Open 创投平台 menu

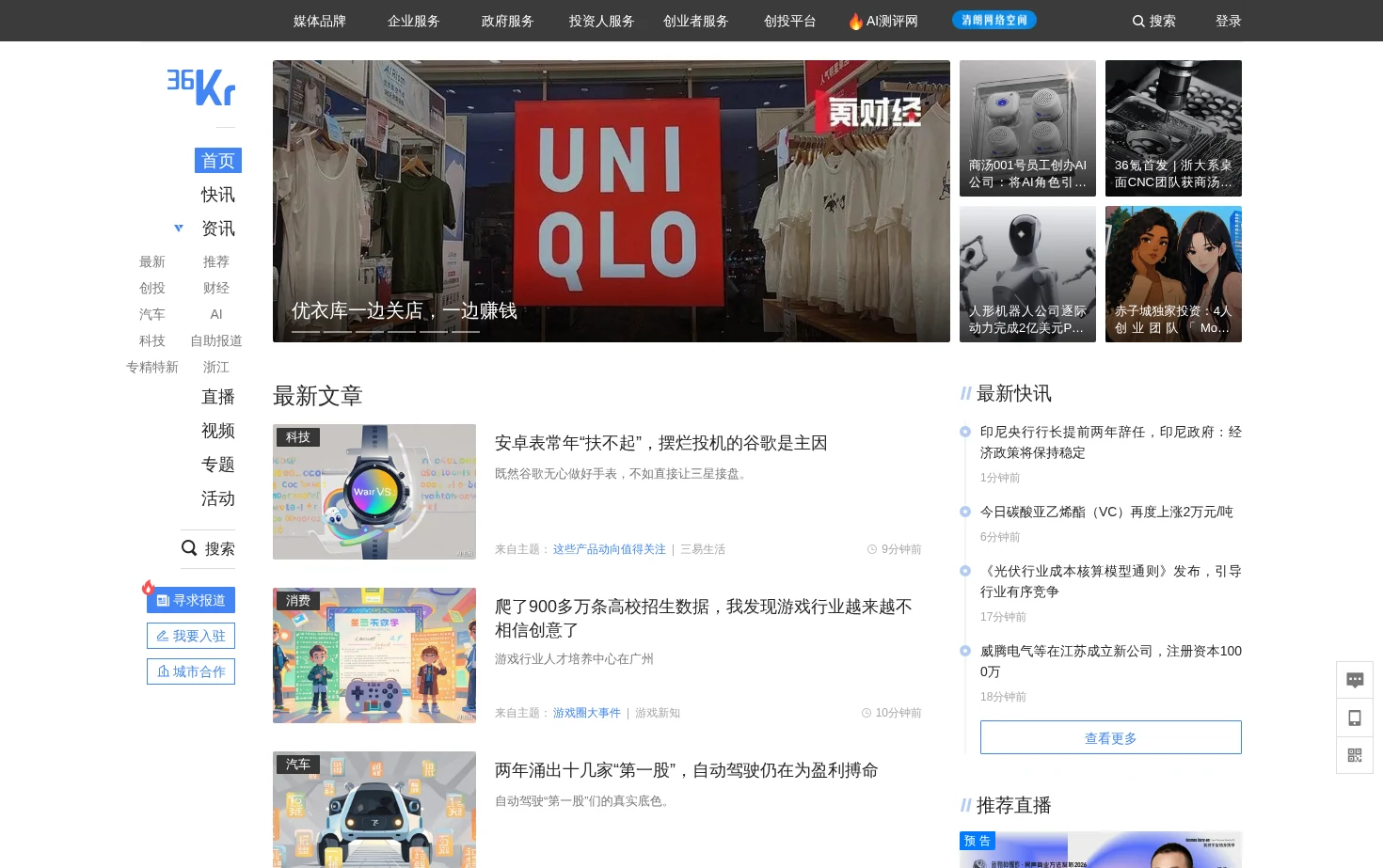(x=790, y=21)
